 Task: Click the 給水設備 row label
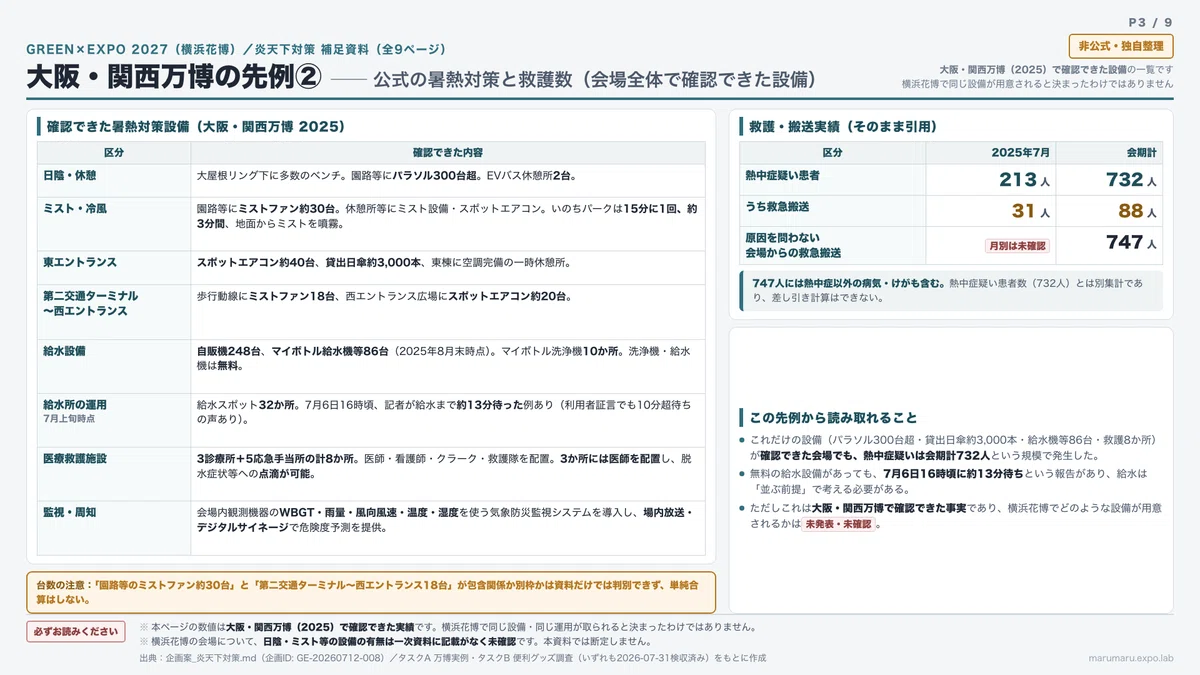click(x=64, y=351)
